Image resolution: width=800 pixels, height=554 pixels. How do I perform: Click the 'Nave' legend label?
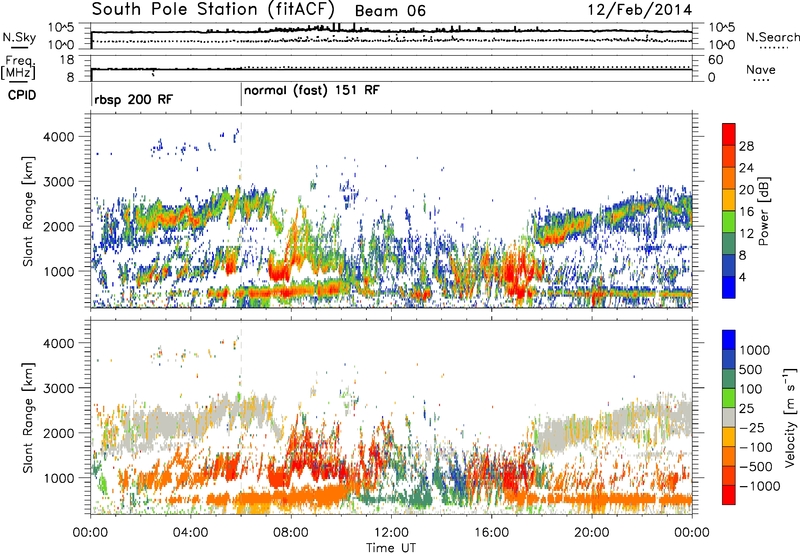(761, 69)
